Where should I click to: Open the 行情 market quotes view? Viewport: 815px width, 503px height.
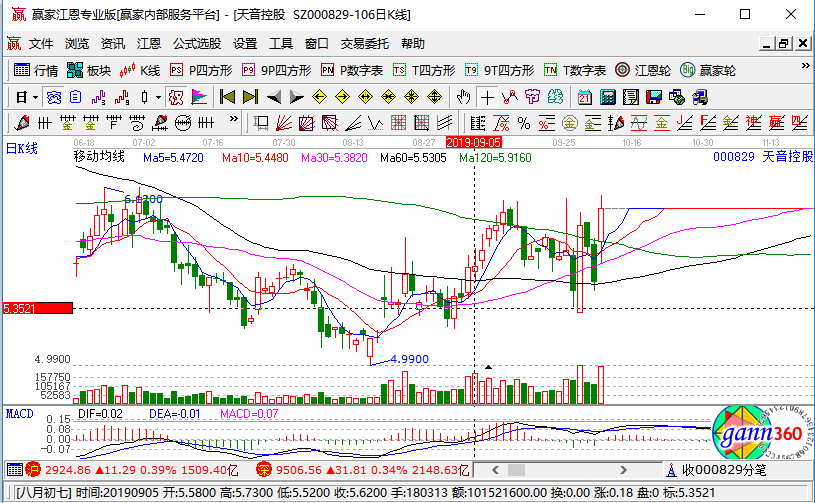tap(36, 70)
